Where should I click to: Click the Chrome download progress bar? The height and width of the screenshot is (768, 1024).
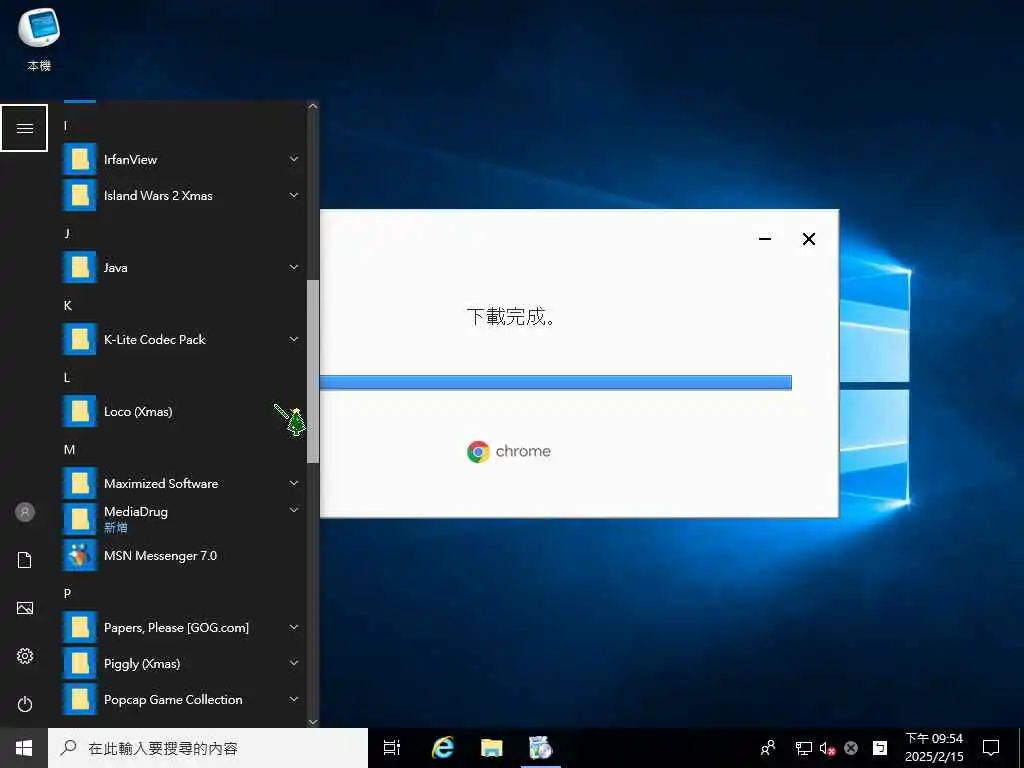pyautogui.click(x=556, y=382)
